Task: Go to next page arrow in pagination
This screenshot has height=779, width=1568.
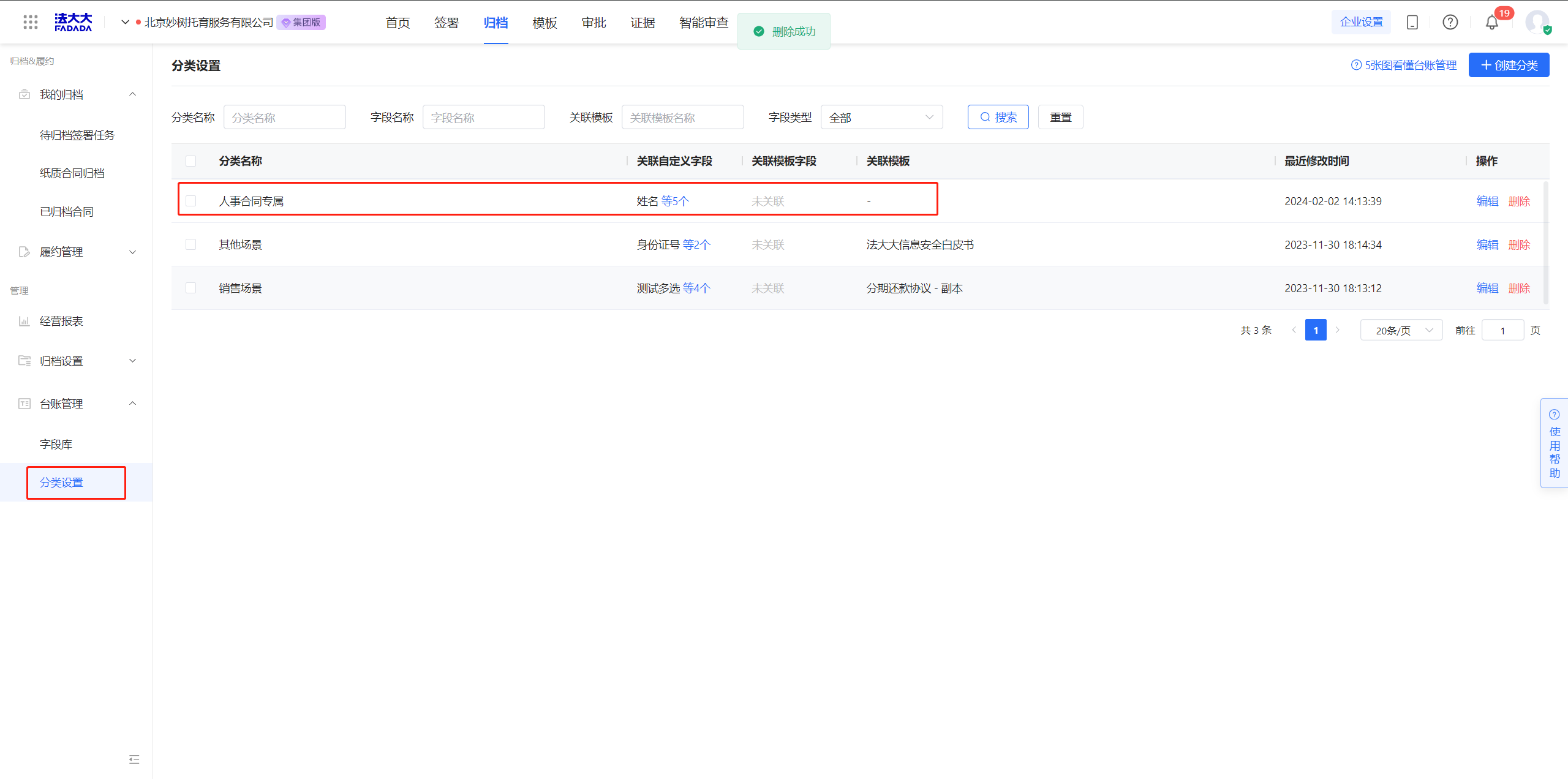Action: point(1338,330)
